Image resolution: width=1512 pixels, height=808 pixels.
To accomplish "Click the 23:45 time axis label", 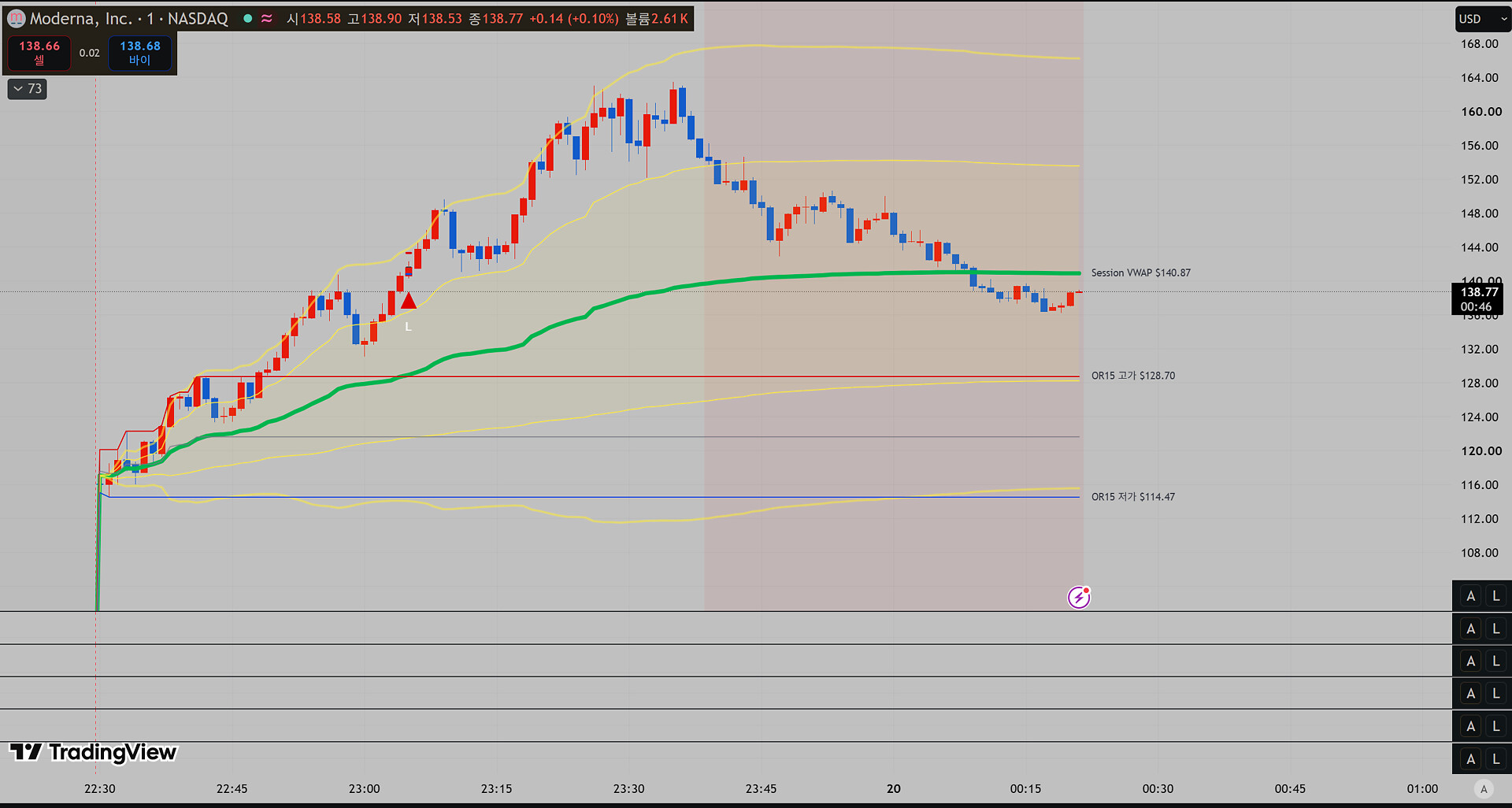I will pos(762,789).
